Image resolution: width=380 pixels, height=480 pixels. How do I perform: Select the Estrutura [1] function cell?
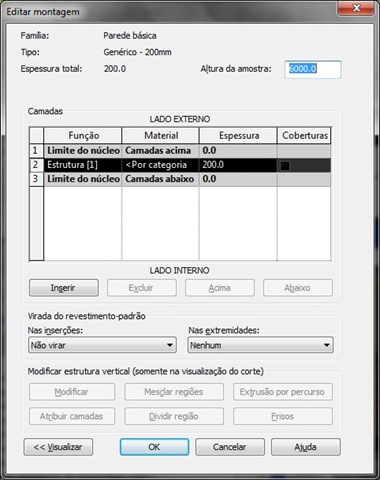(83, 165)
